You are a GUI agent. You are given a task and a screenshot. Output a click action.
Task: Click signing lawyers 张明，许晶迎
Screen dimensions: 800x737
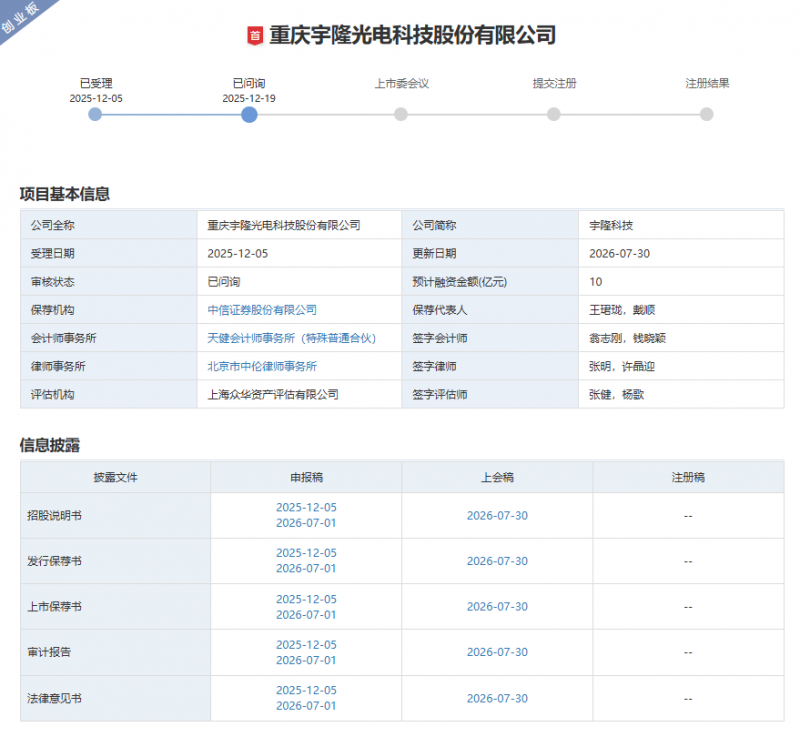(x=622, y=366)
